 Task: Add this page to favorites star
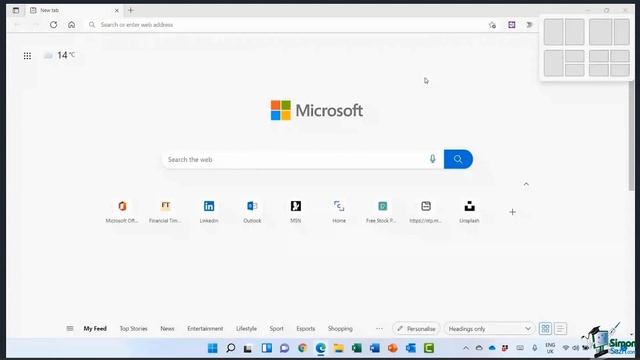tap(492, 25)
